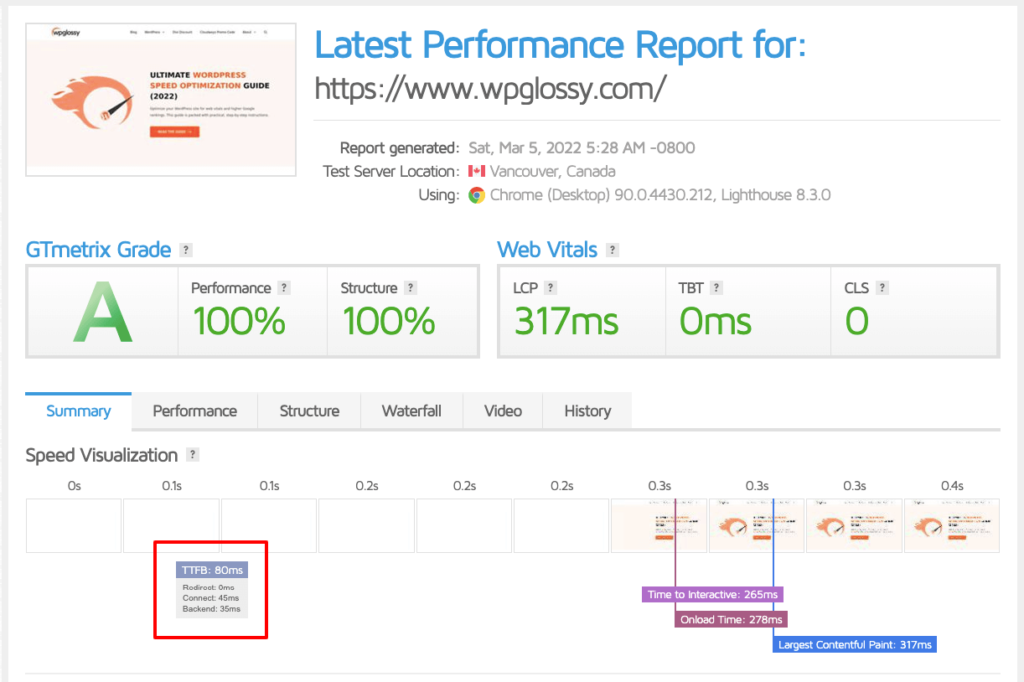Click the report date Sat, Mar 5, 2022
Image resolution: width=1024 pixels, height=682 pixels.
[x=526, y=148]
